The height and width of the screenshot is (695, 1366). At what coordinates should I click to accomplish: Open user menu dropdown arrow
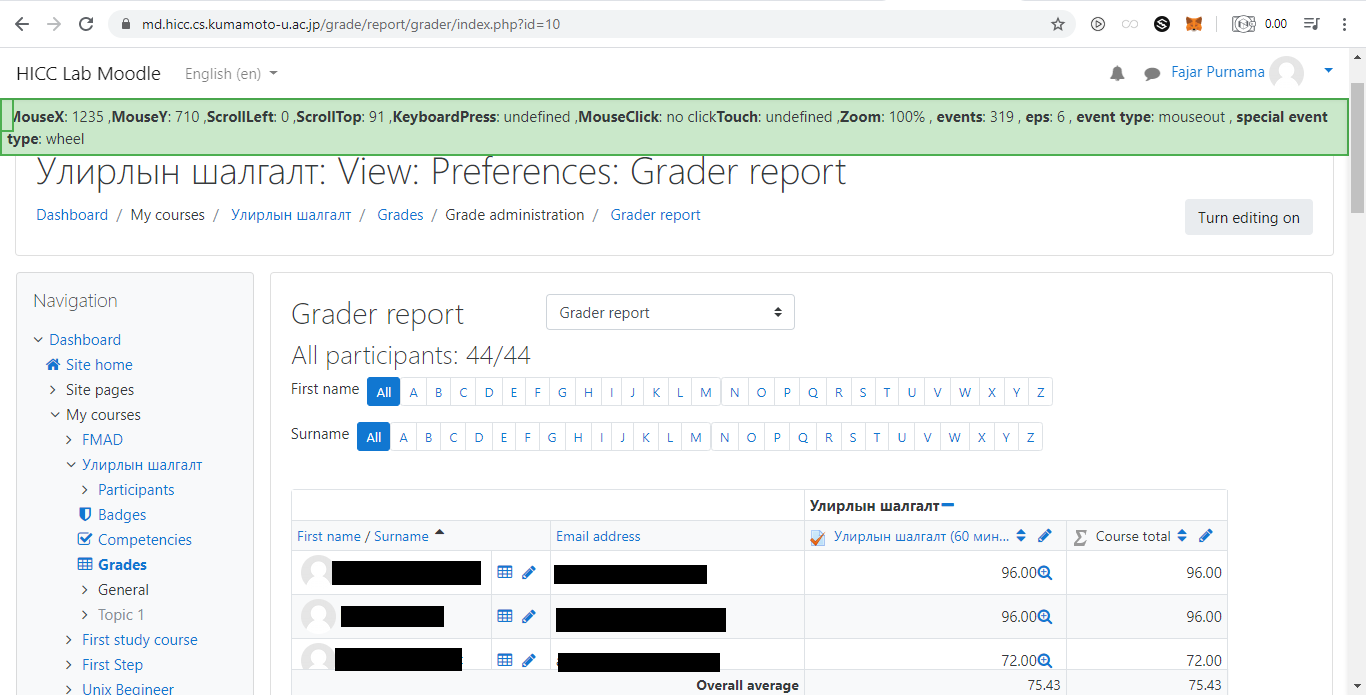point(1329,71)
